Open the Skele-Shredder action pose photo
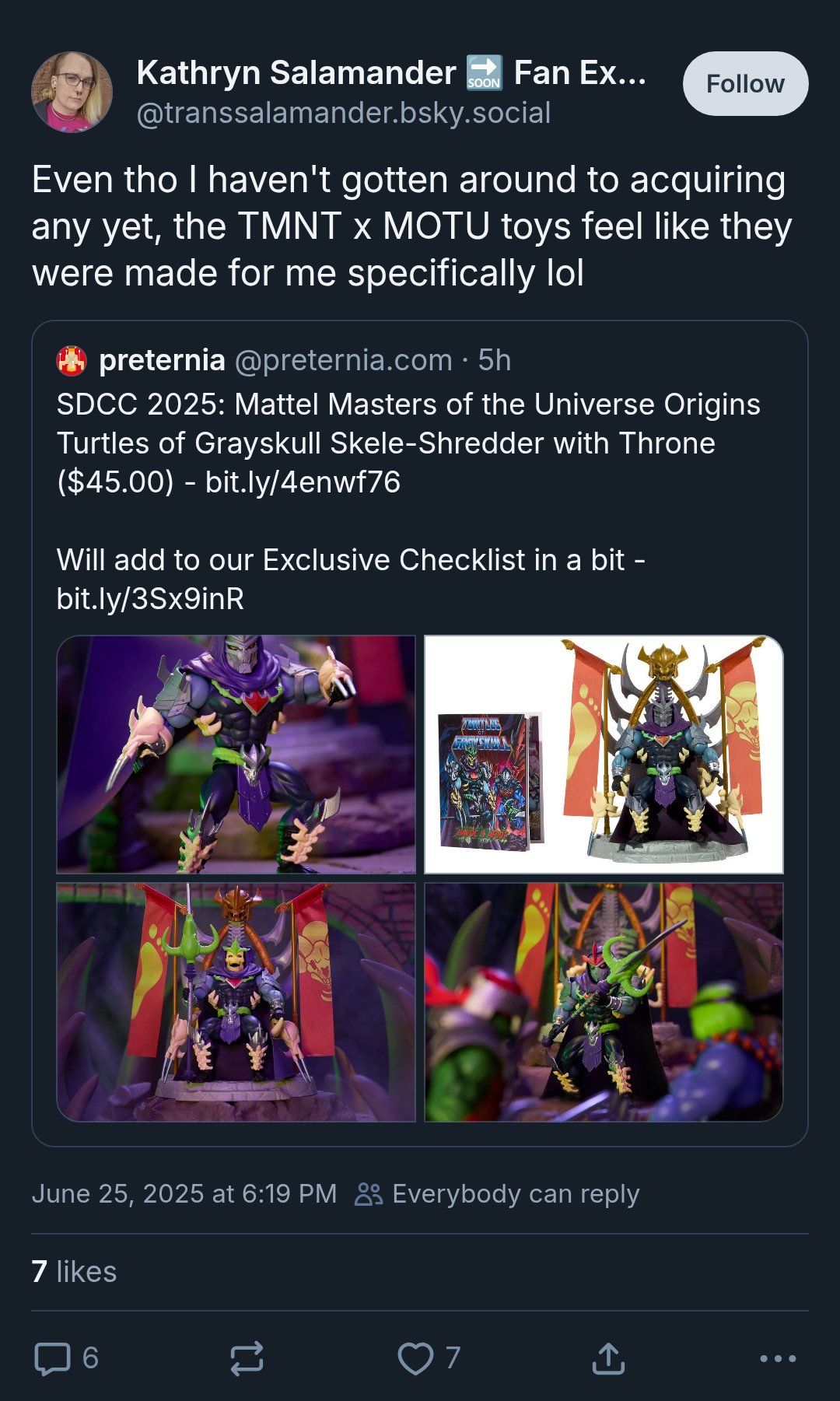This screenshot has width=840, height=1401. coord(236,755)
